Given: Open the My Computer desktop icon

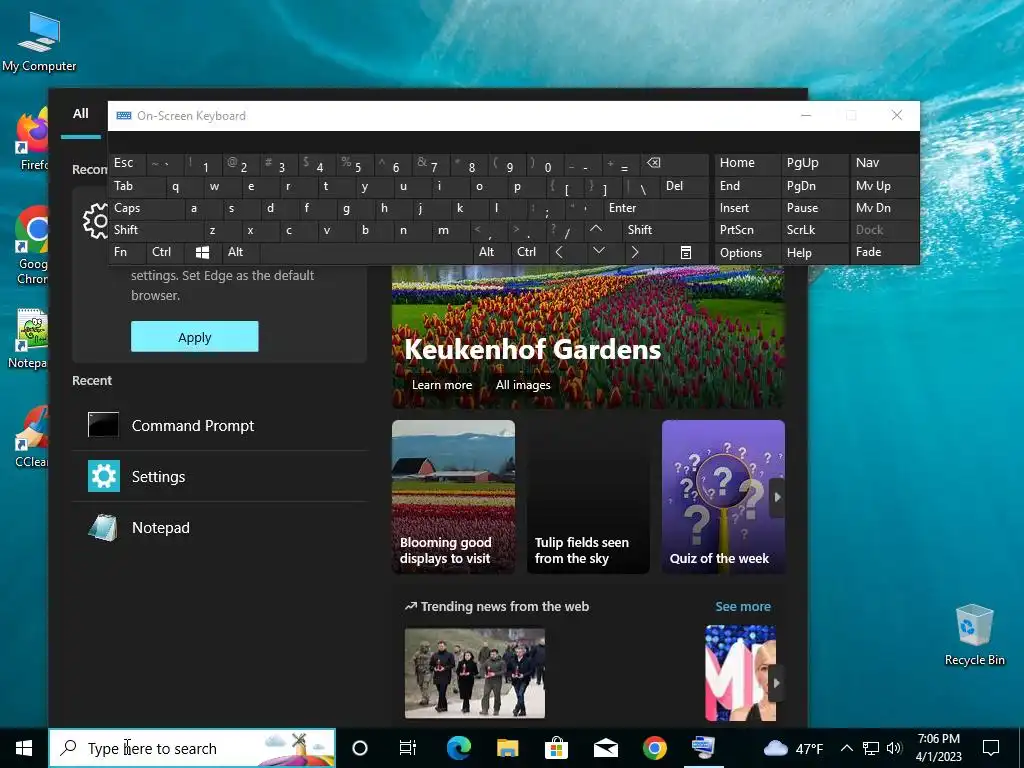Looking at the screenshot, I should tap(39, 42).
